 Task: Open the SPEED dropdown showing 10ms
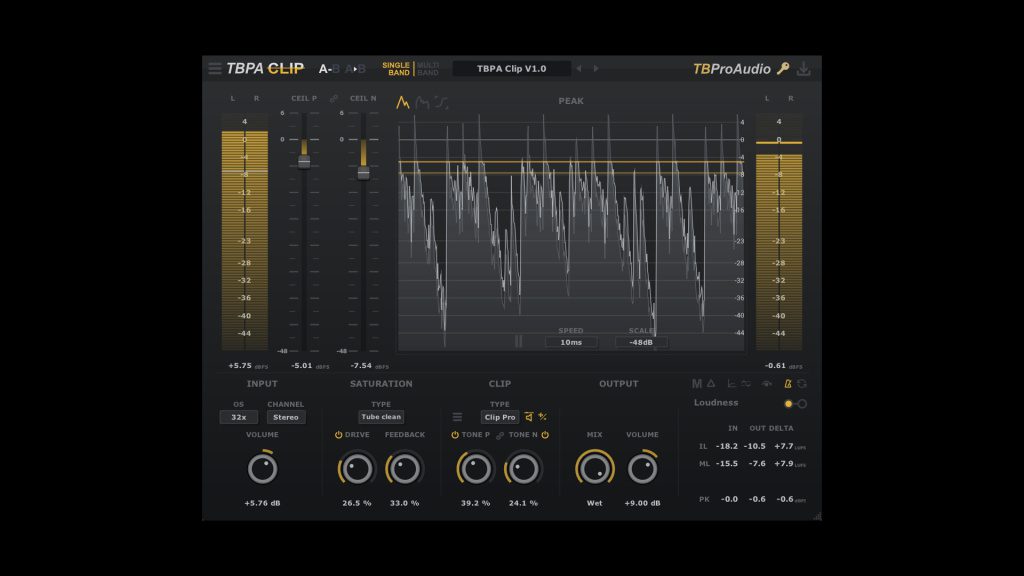(570, 343)
